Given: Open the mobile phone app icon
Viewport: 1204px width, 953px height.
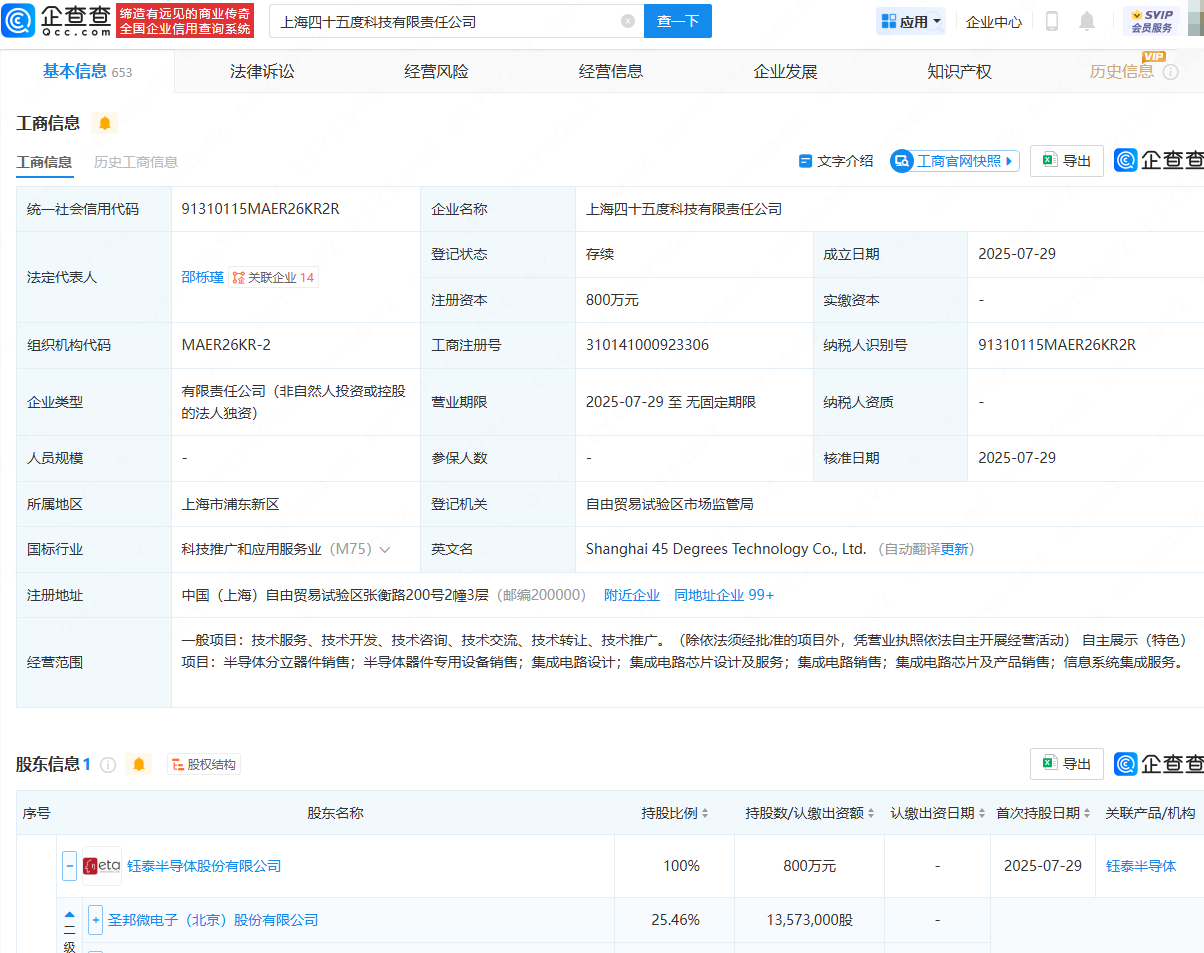Looking at the screenshot, I should (x=1052, y=21).
